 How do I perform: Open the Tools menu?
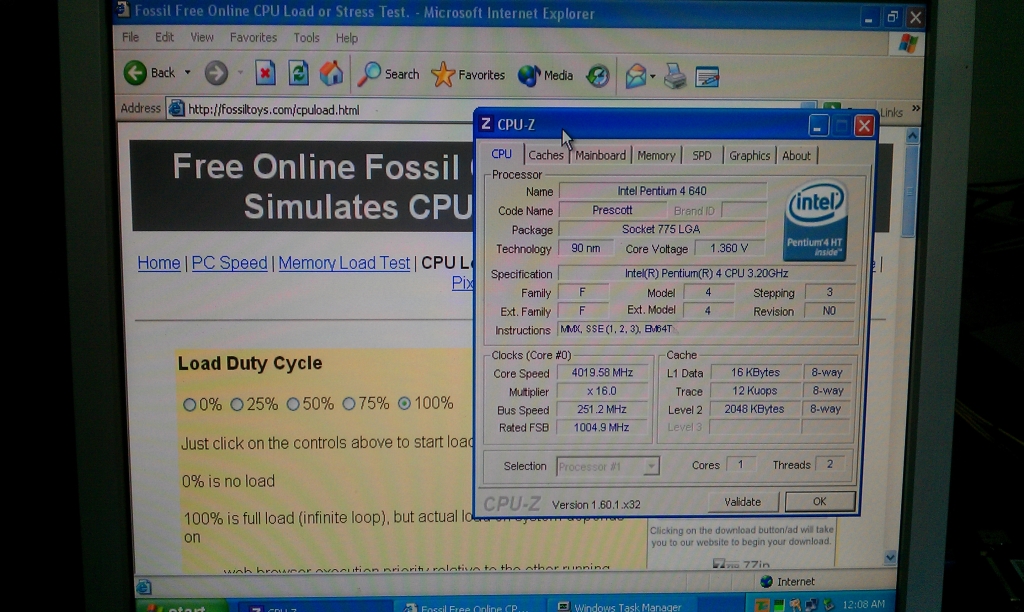(306, 38)
